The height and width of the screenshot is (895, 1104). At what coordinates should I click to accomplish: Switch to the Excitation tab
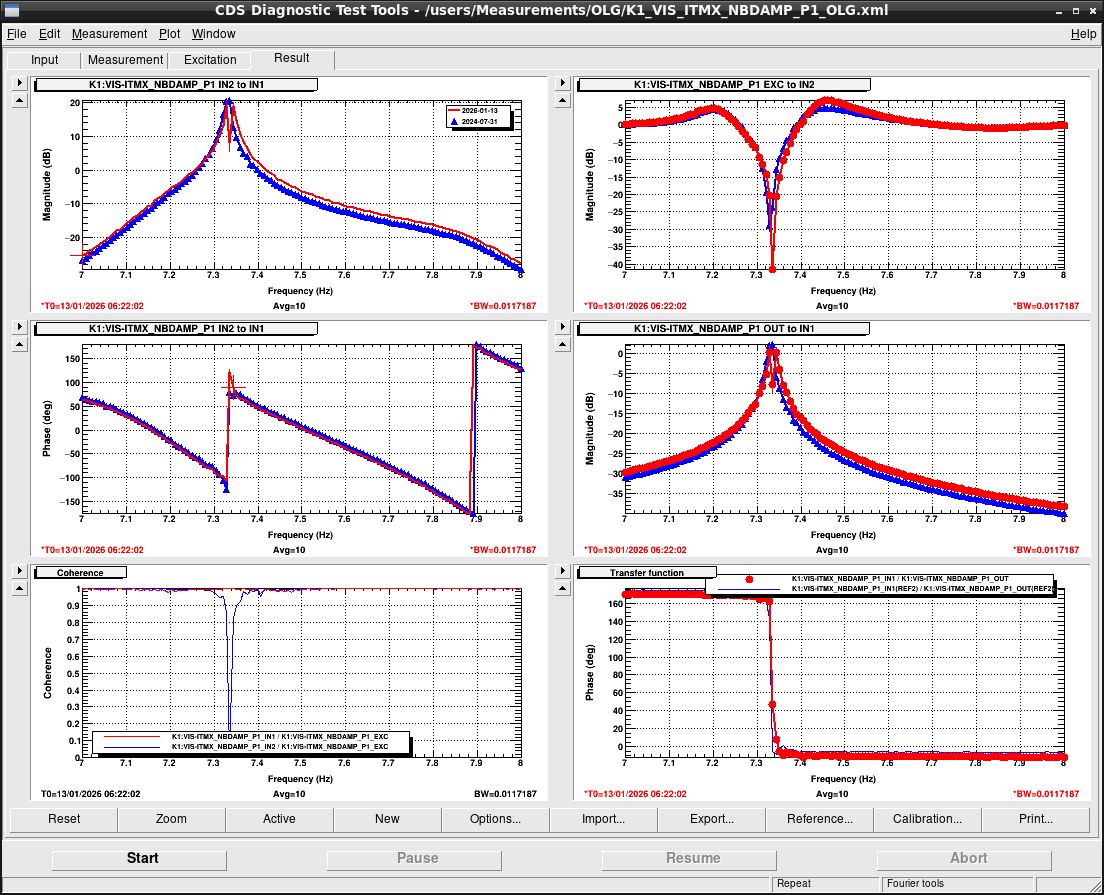click(x=210, y=60)
